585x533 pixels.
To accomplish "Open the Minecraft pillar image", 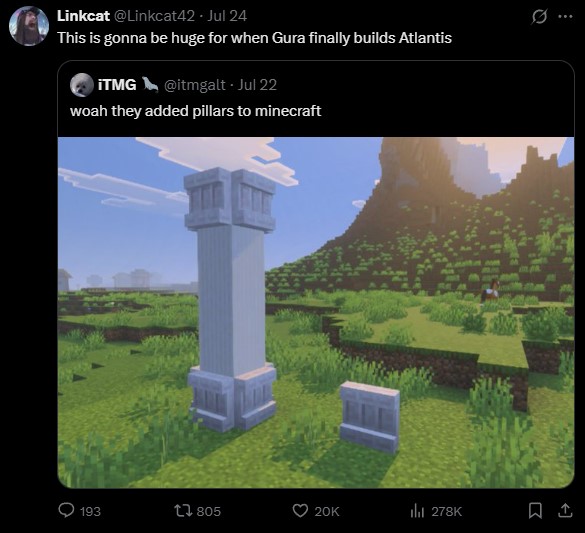I will pos(316,313).
